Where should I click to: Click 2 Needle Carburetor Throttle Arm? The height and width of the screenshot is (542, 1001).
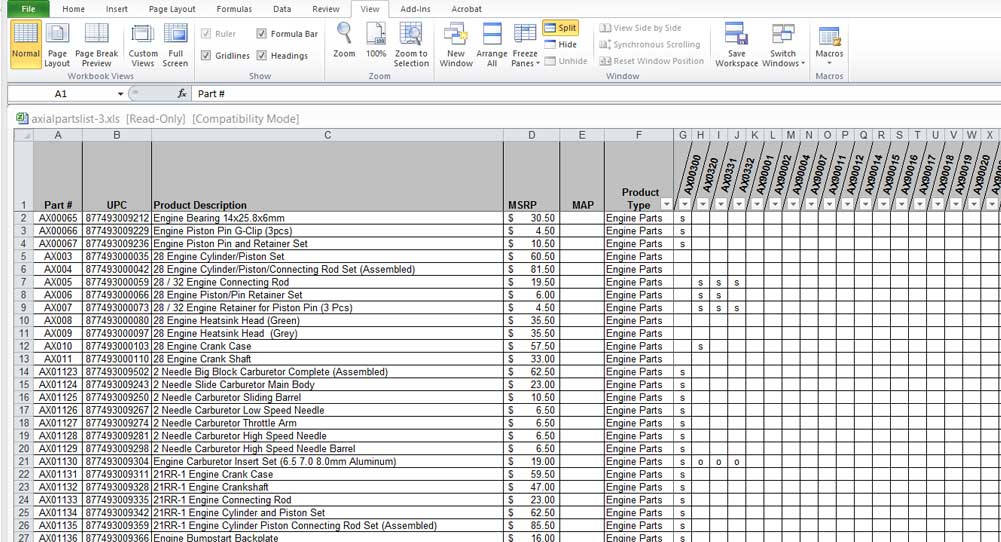[327, 423]
